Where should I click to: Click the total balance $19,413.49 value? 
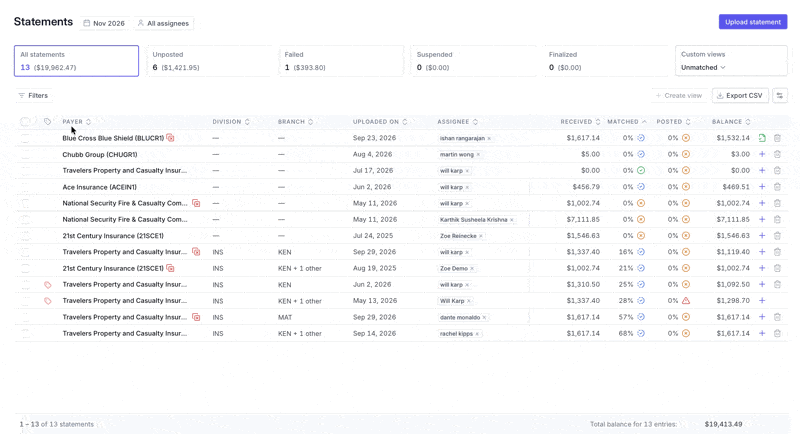[723, 424]
